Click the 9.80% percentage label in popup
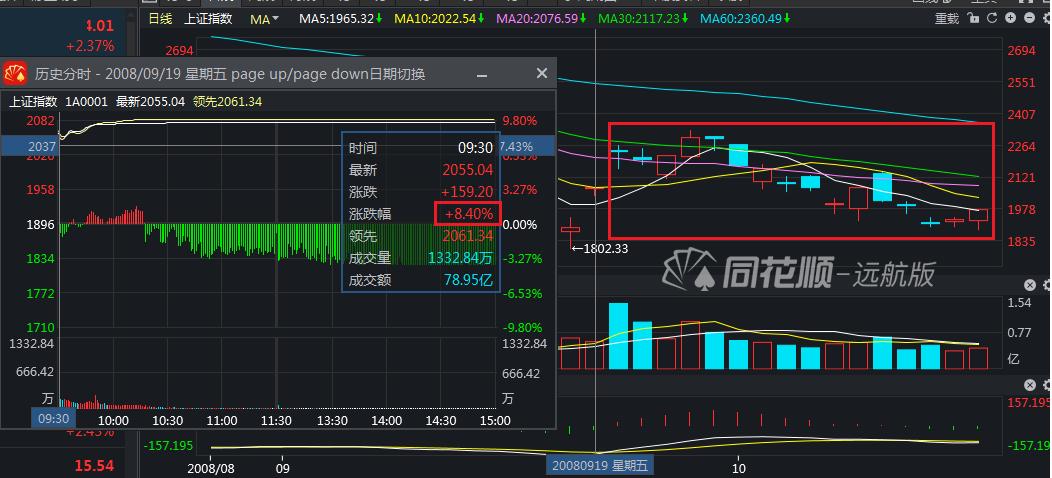Screen dimensions: 1052x478 pos(520,121)
